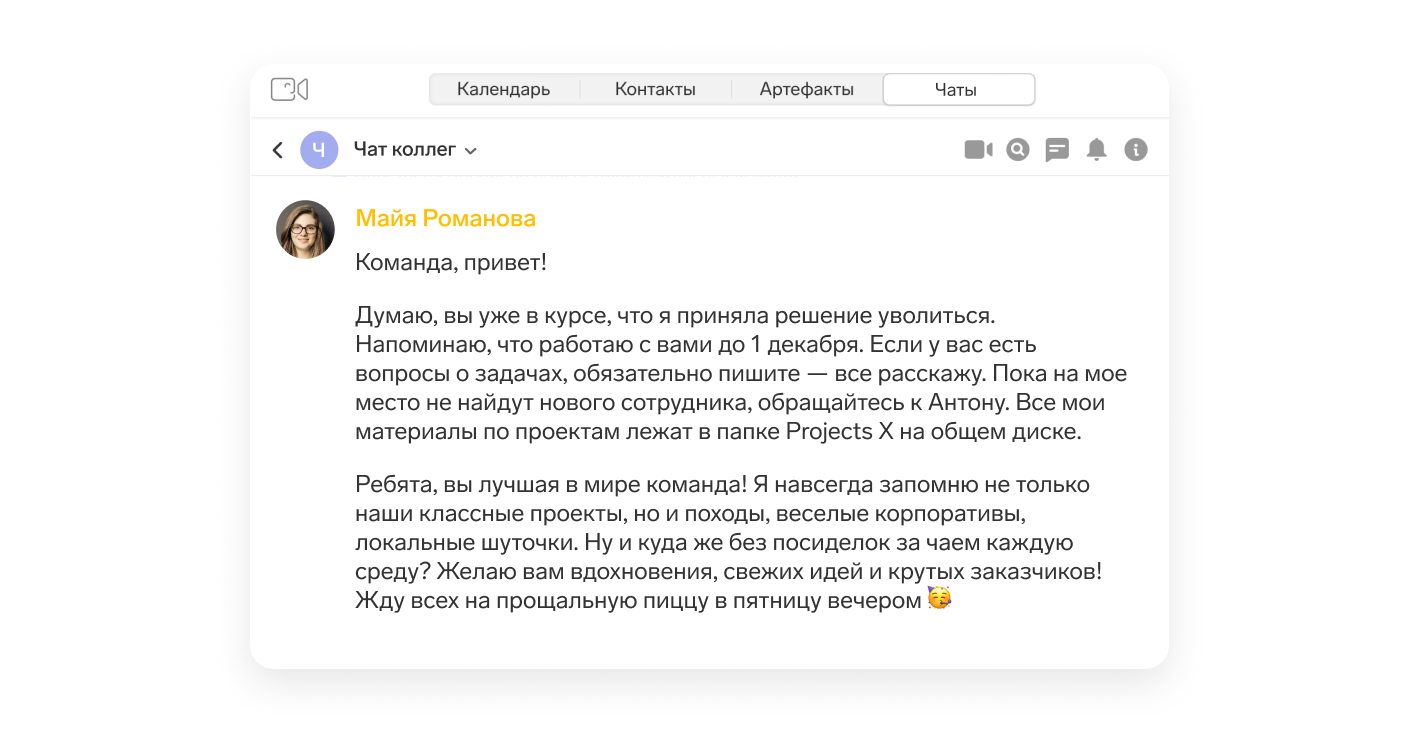The width and height of the screenshot is (1418, 740).
Task: Click the greeting Команда, привет!
Action: point(451,263)
